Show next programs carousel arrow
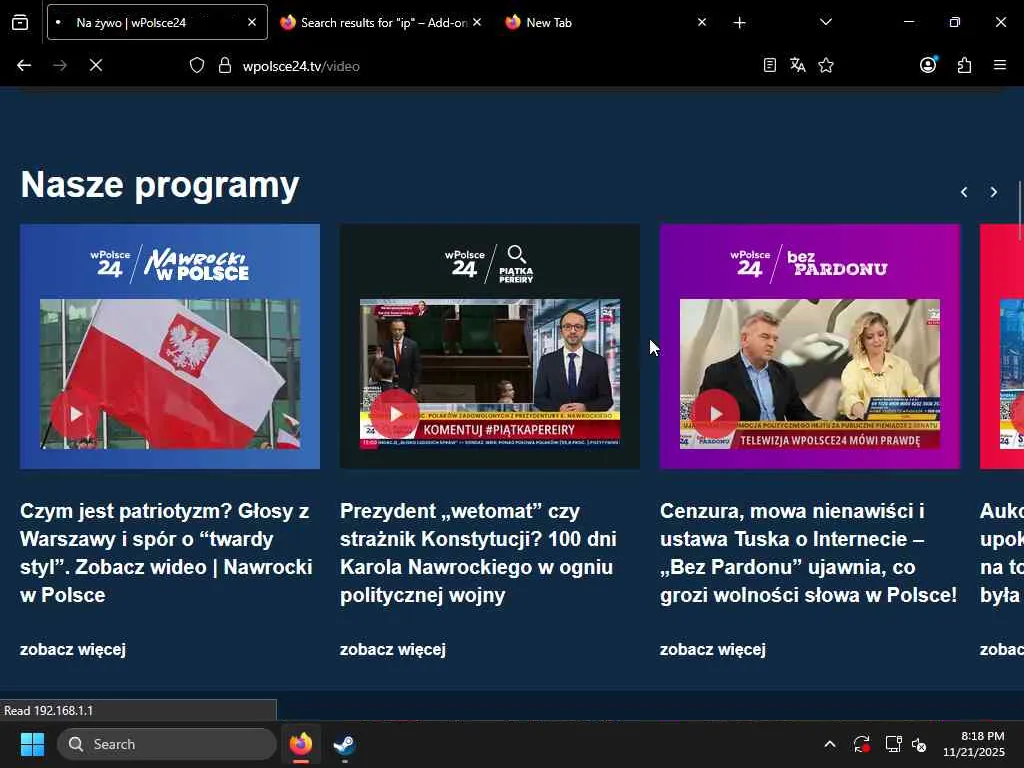 (993, 192)
